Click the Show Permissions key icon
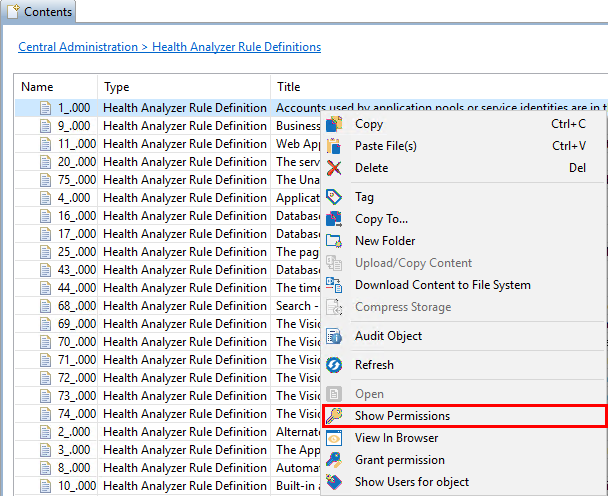The width and height of the screenshot is (608, 496). coord(335,416)
